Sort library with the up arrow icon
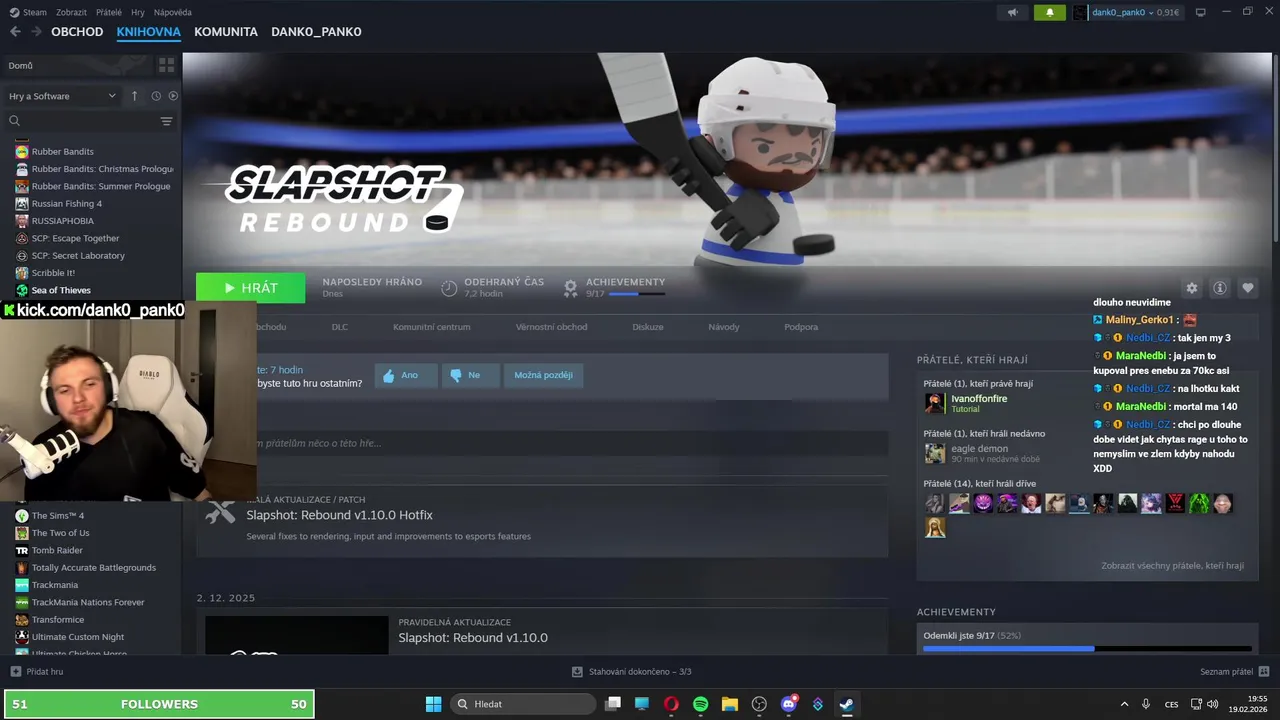The height and width of the screenshot is (720, 1280). click(134, 96)
